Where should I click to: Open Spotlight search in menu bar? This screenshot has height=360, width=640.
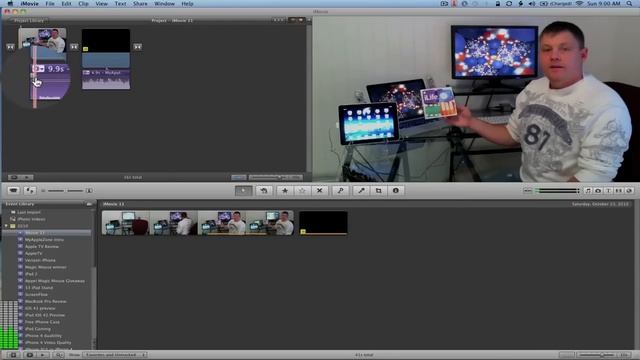pyautogui.click(x=629, y=4)
